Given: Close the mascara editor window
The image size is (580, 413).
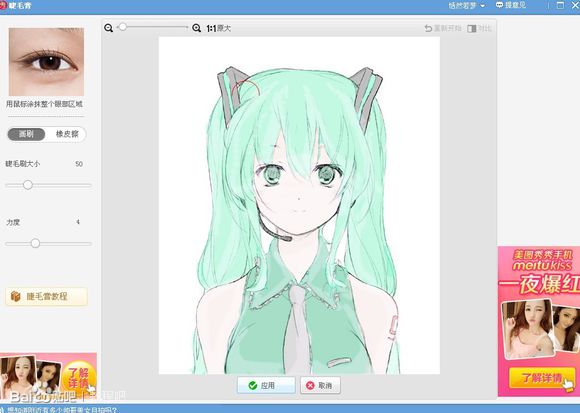Looking at the screenshot, I should 575,5.
